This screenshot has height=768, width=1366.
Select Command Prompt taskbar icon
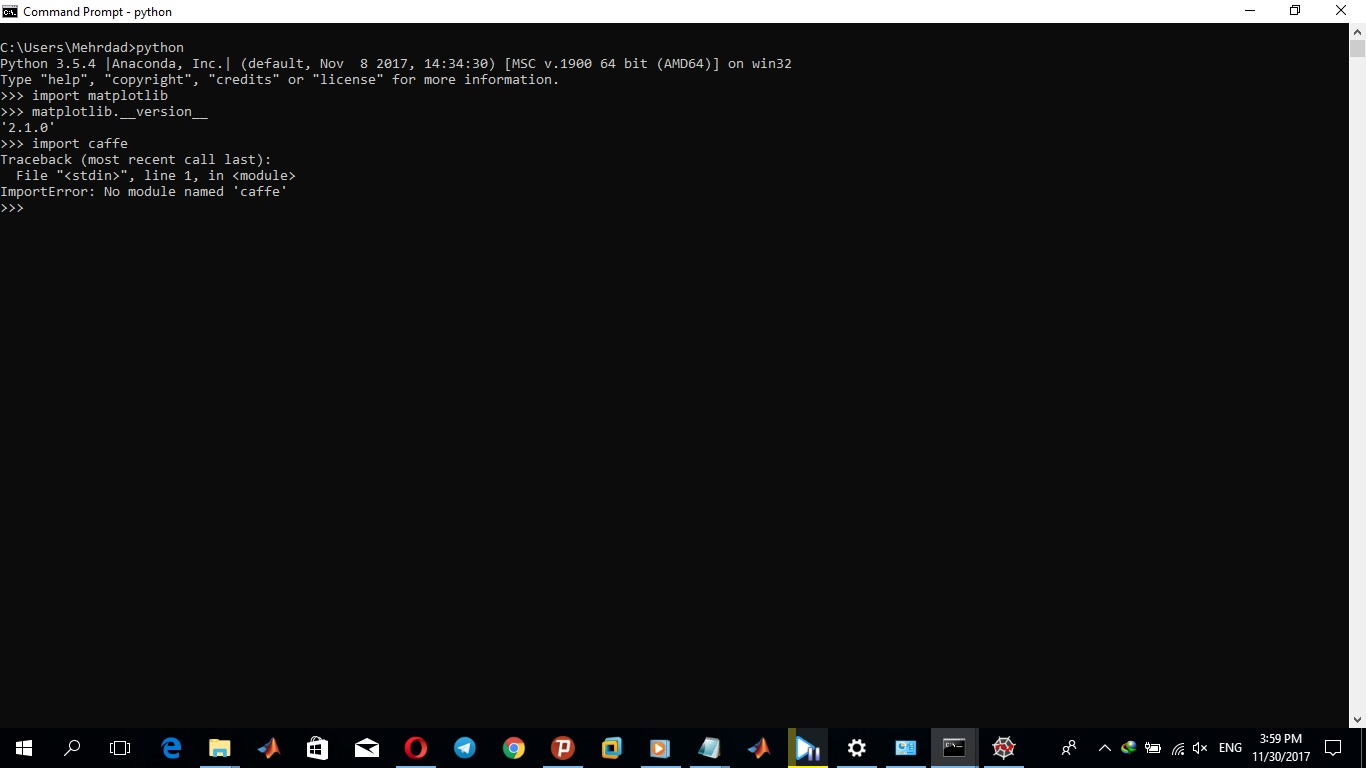click(955, 748)
